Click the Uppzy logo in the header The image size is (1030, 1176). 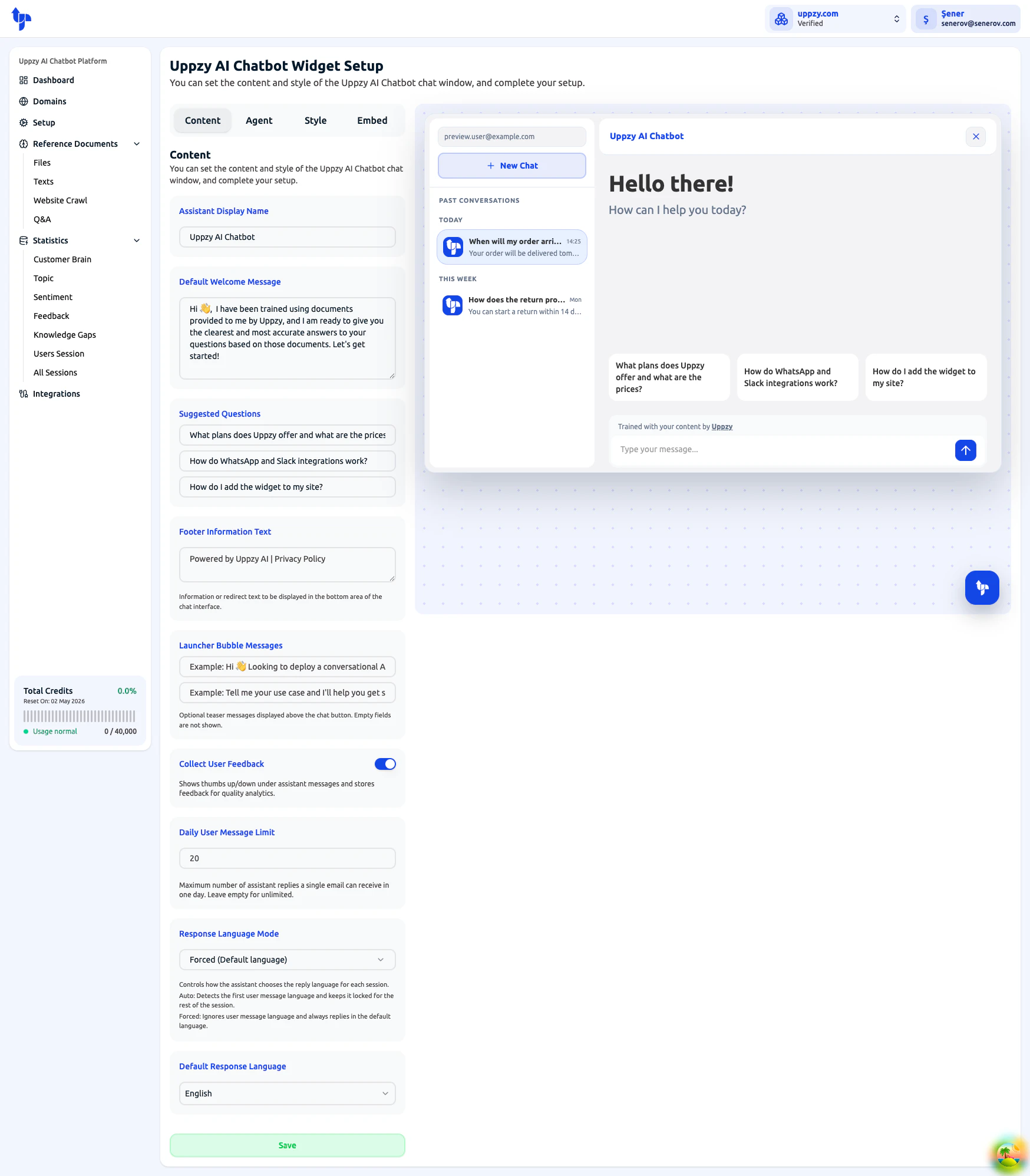[x=21, y=19]
